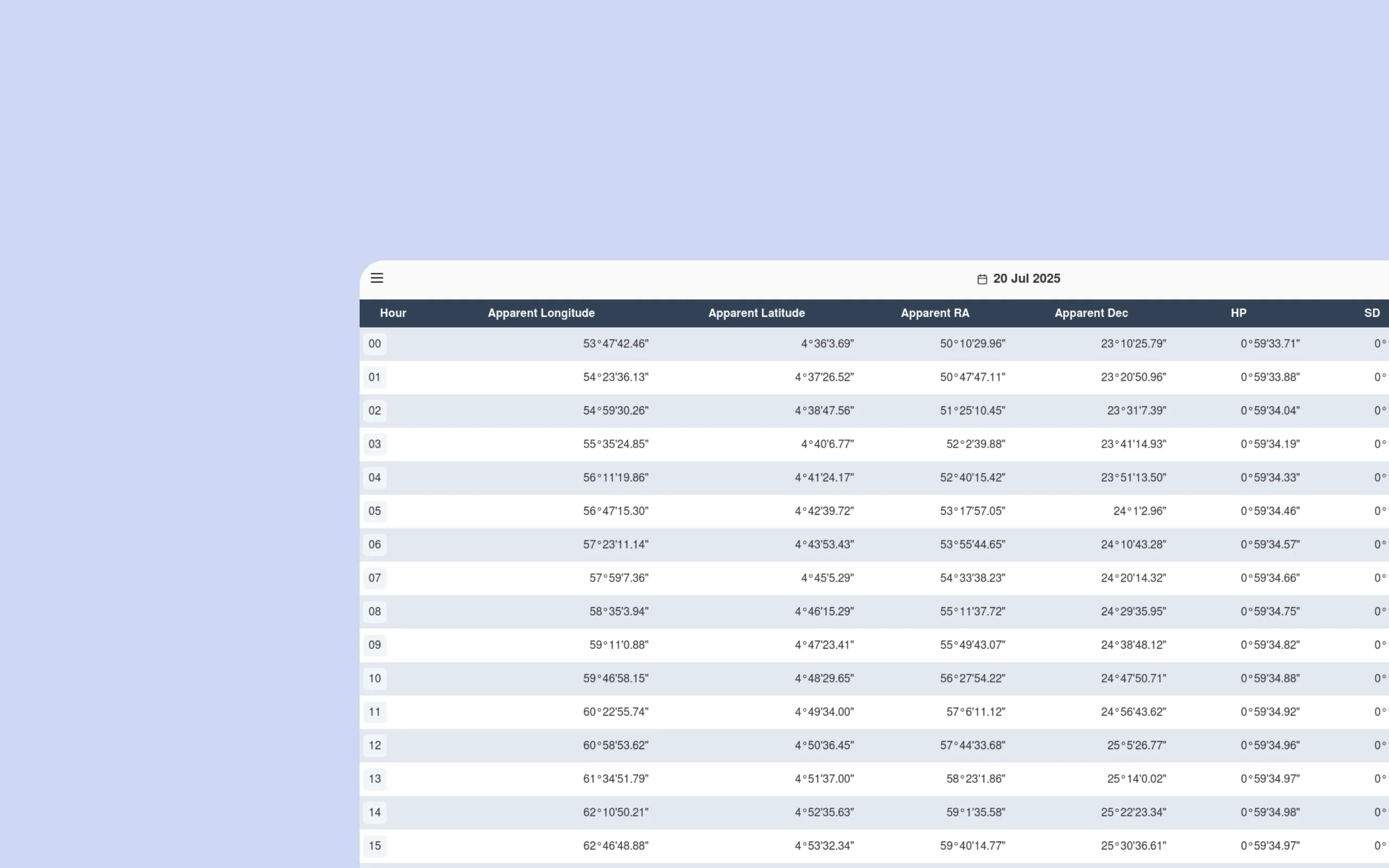Click latitude value 4°49'34.00"
The width and height of the screenshot is (1389, 868).
coord(824,712)
